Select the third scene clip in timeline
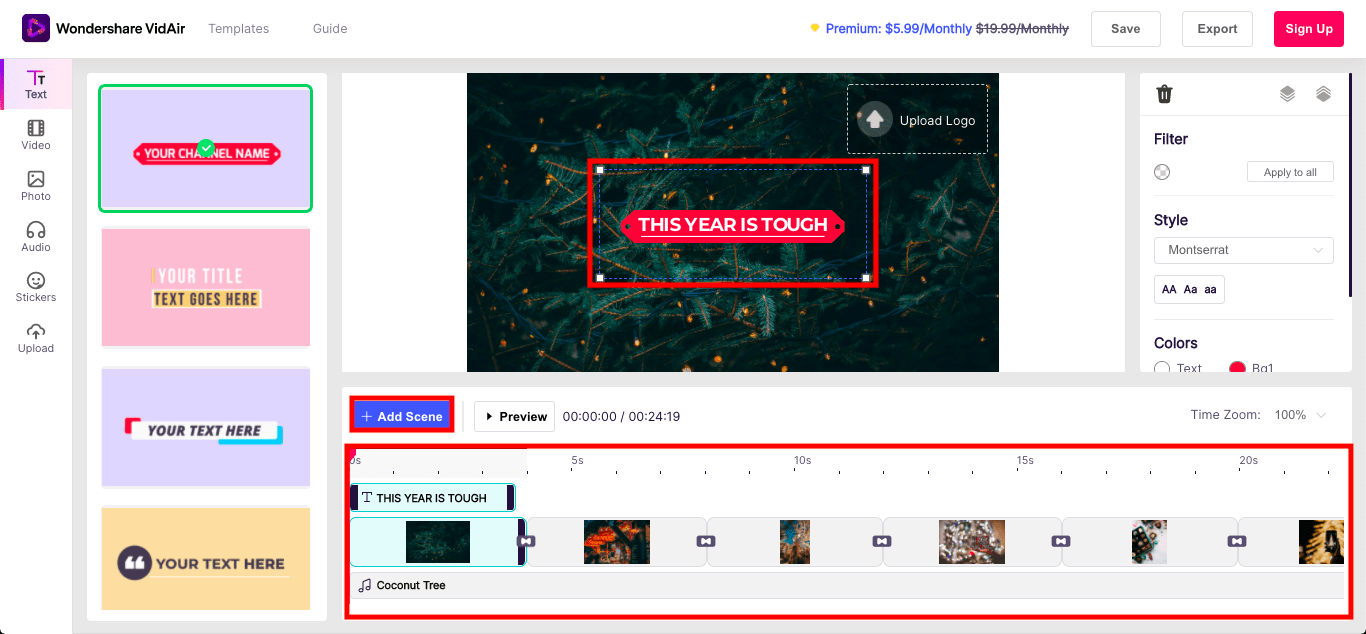 tap(795, 542)
